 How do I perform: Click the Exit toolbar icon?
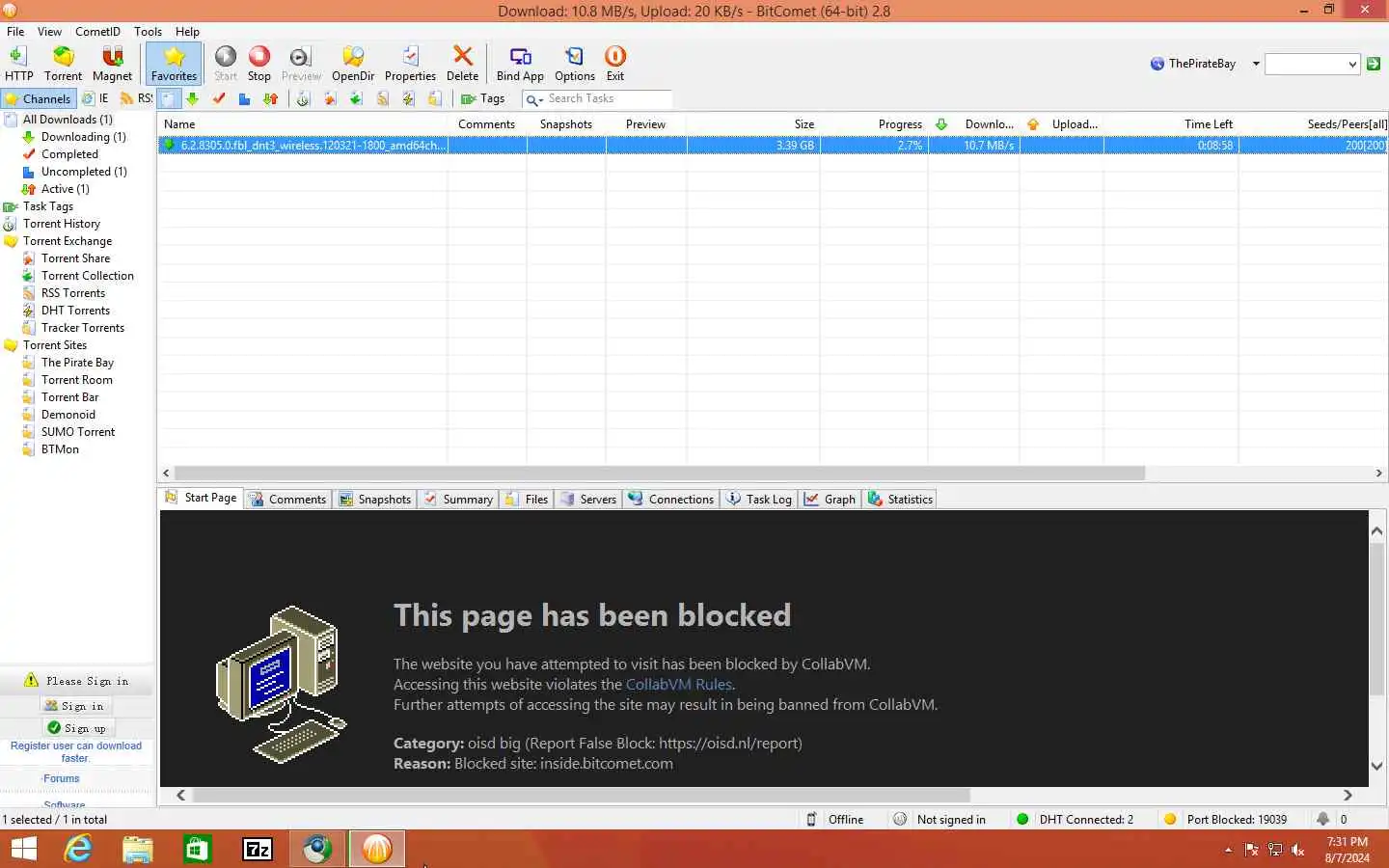(x=615, y=64)
